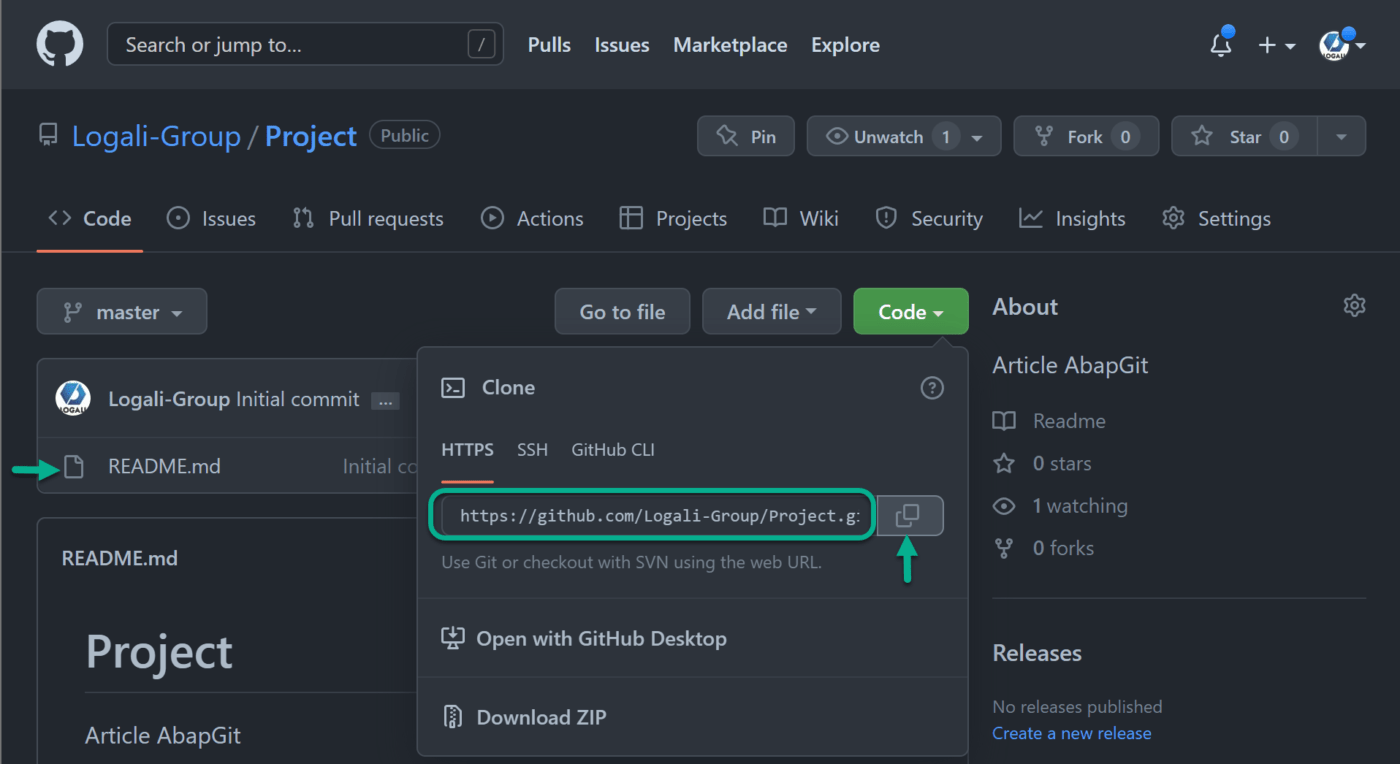Image resolution: width=1400 pixels, height=764 pixels.
Task: Switch to the Settings tab
Action: pyautogui.click(x=1216, y=219)
